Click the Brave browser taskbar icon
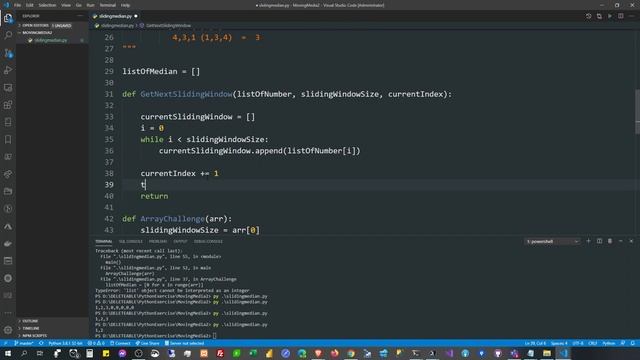 click(x=318, y=353)
